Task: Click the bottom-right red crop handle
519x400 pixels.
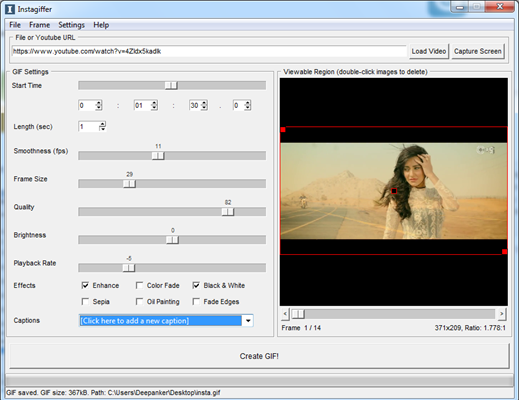Action: pyautogui.click(x=505, y=251)
